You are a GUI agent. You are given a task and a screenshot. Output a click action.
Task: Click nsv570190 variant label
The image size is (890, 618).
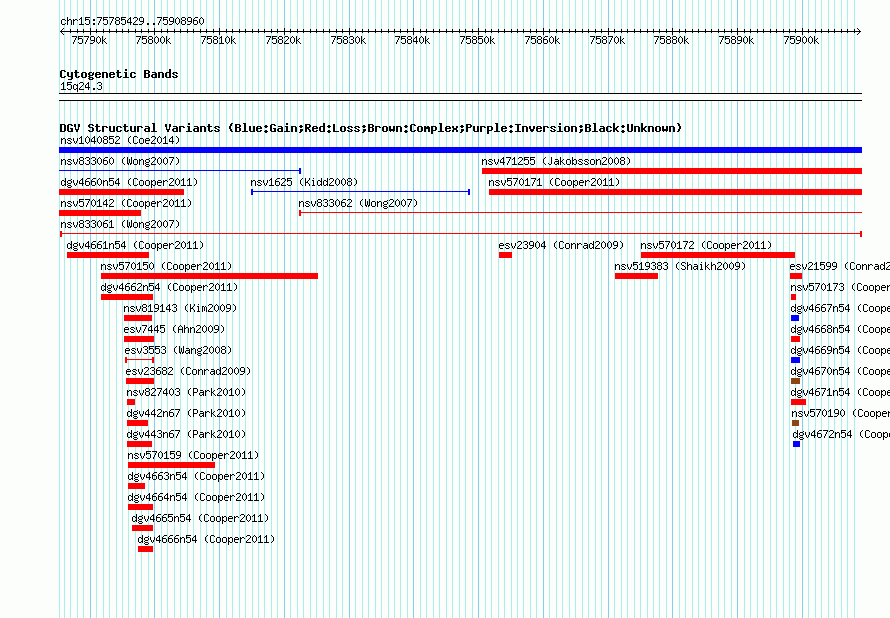click(840, 413)
